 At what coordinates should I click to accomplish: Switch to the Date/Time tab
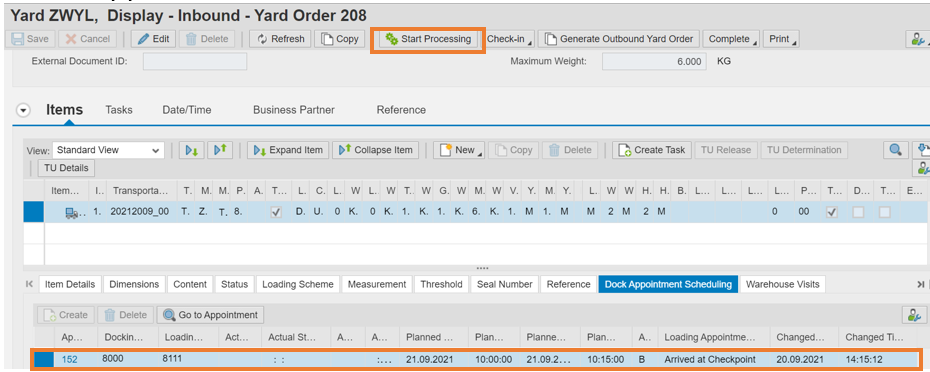click(187, 110)
